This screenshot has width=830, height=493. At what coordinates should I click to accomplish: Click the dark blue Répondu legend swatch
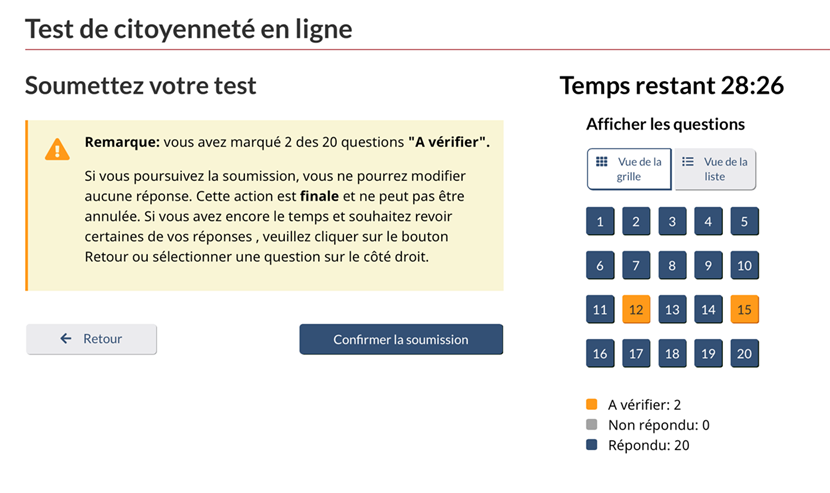coord(592,445)
